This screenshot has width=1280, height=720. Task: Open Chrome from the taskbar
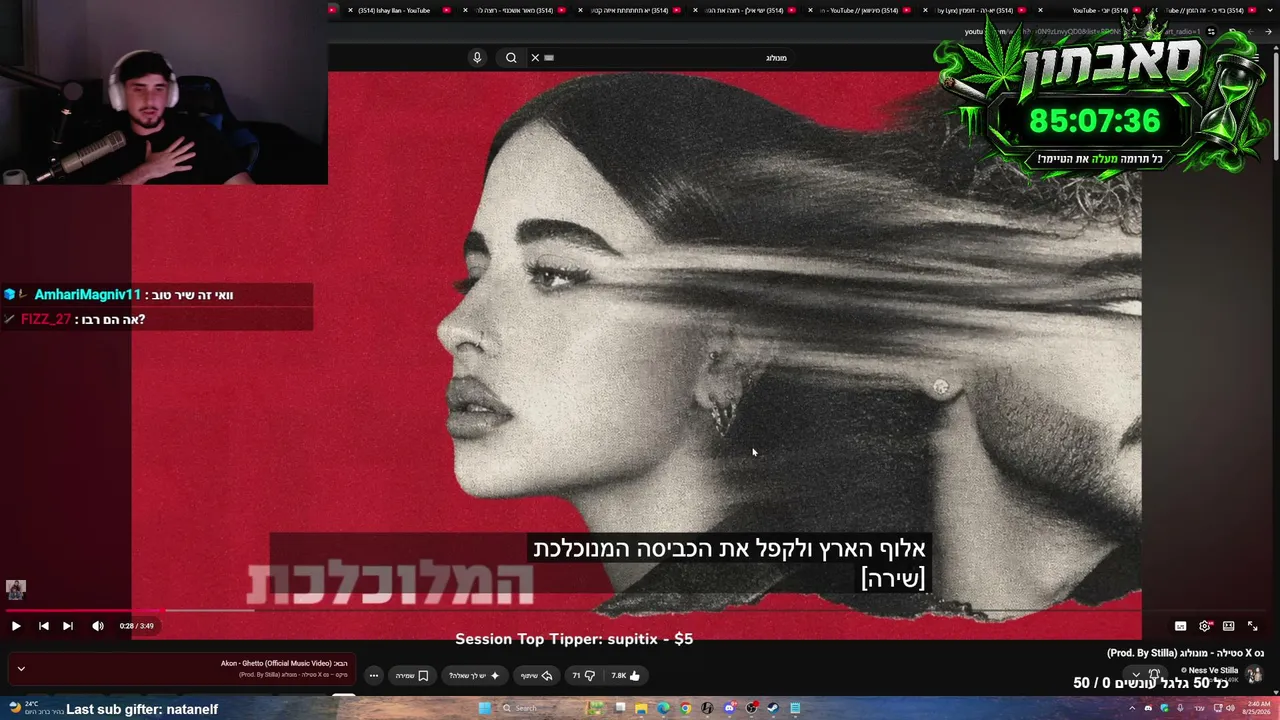point(685,708)
